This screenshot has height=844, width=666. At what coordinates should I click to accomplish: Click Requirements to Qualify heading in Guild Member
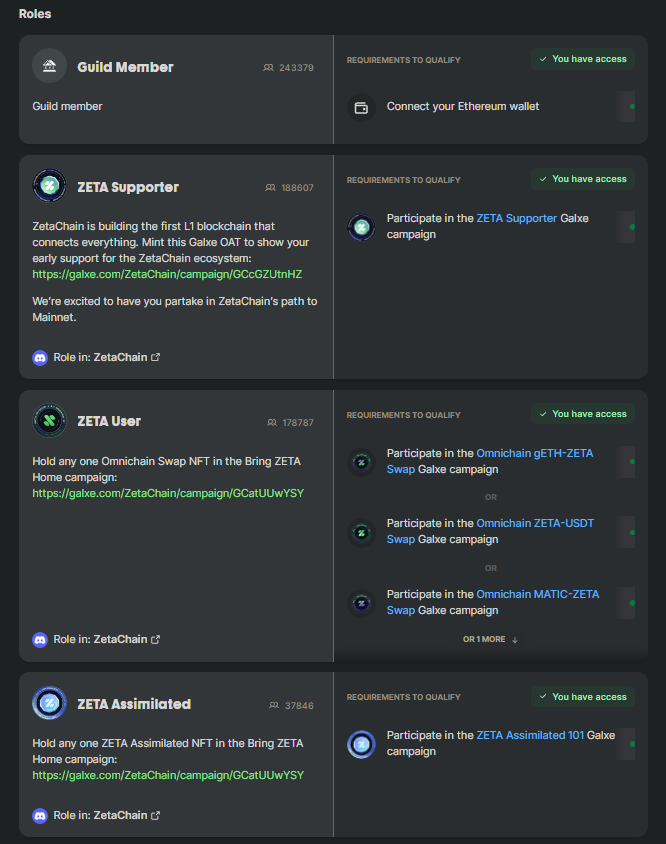(x=403, y=60)
